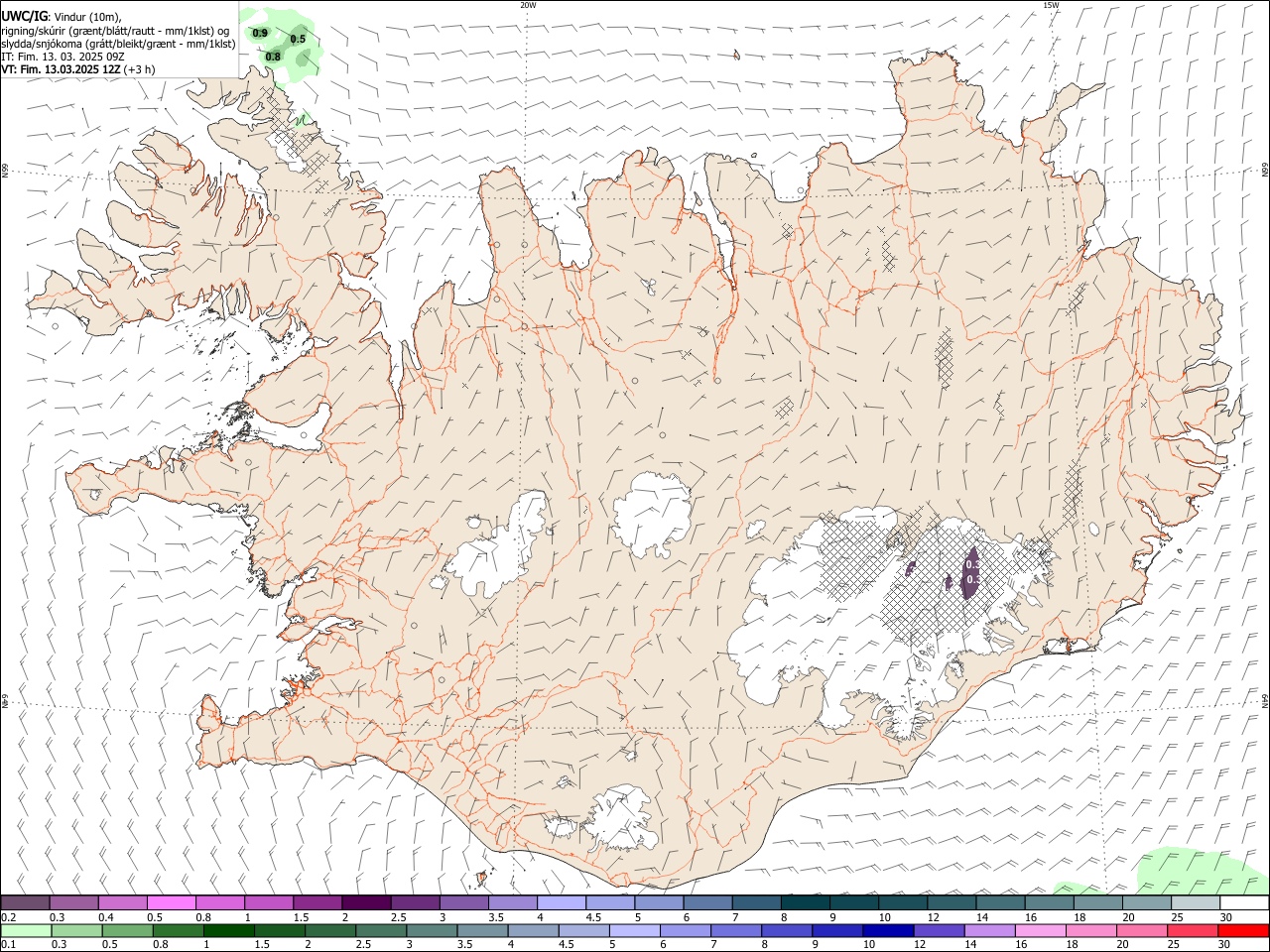Select the dark teal swatch labeled 8, upper scale
The width and height of the screenshot is (1270, 952).
pyautogui.click(x=806, y=902)
